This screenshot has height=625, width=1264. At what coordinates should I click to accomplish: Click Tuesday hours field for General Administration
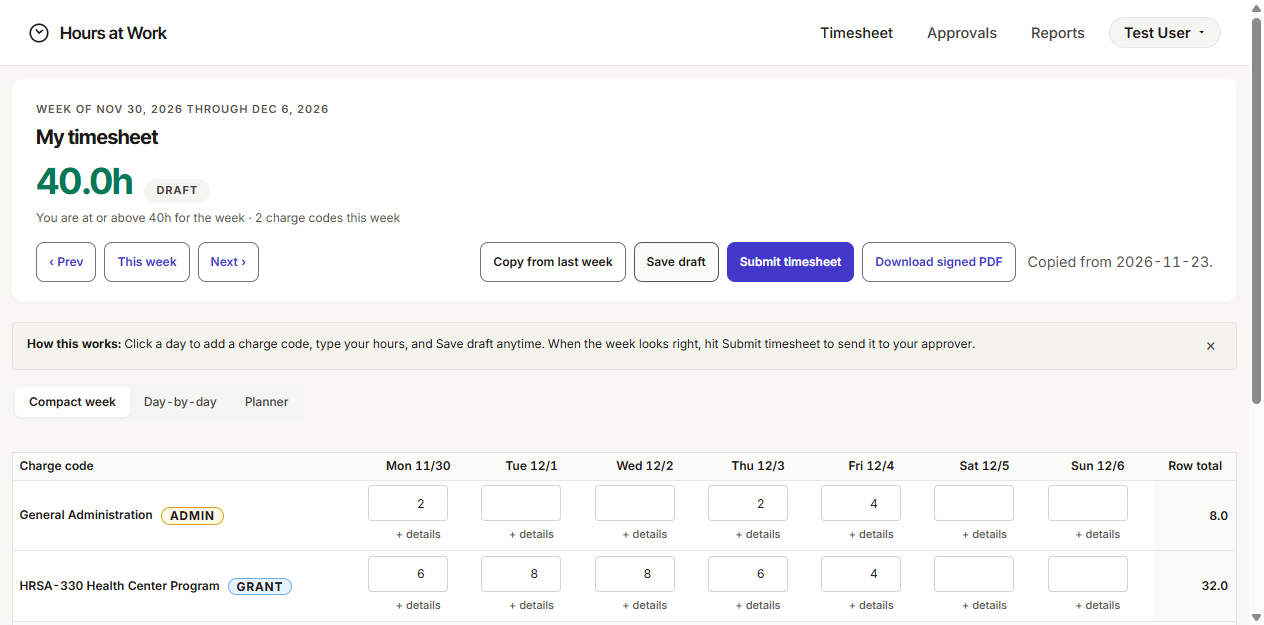tap(521, 503)
